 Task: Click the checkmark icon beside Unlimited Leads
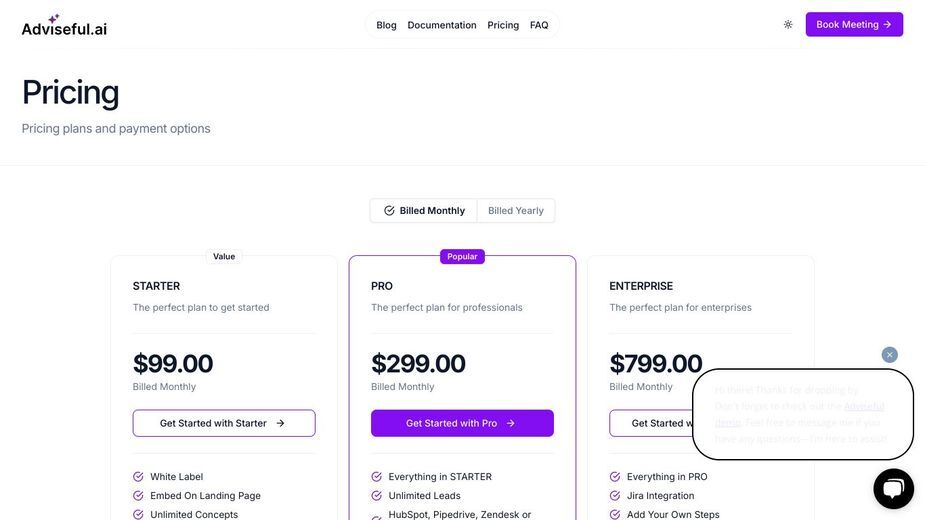click(x=376, y=495)
